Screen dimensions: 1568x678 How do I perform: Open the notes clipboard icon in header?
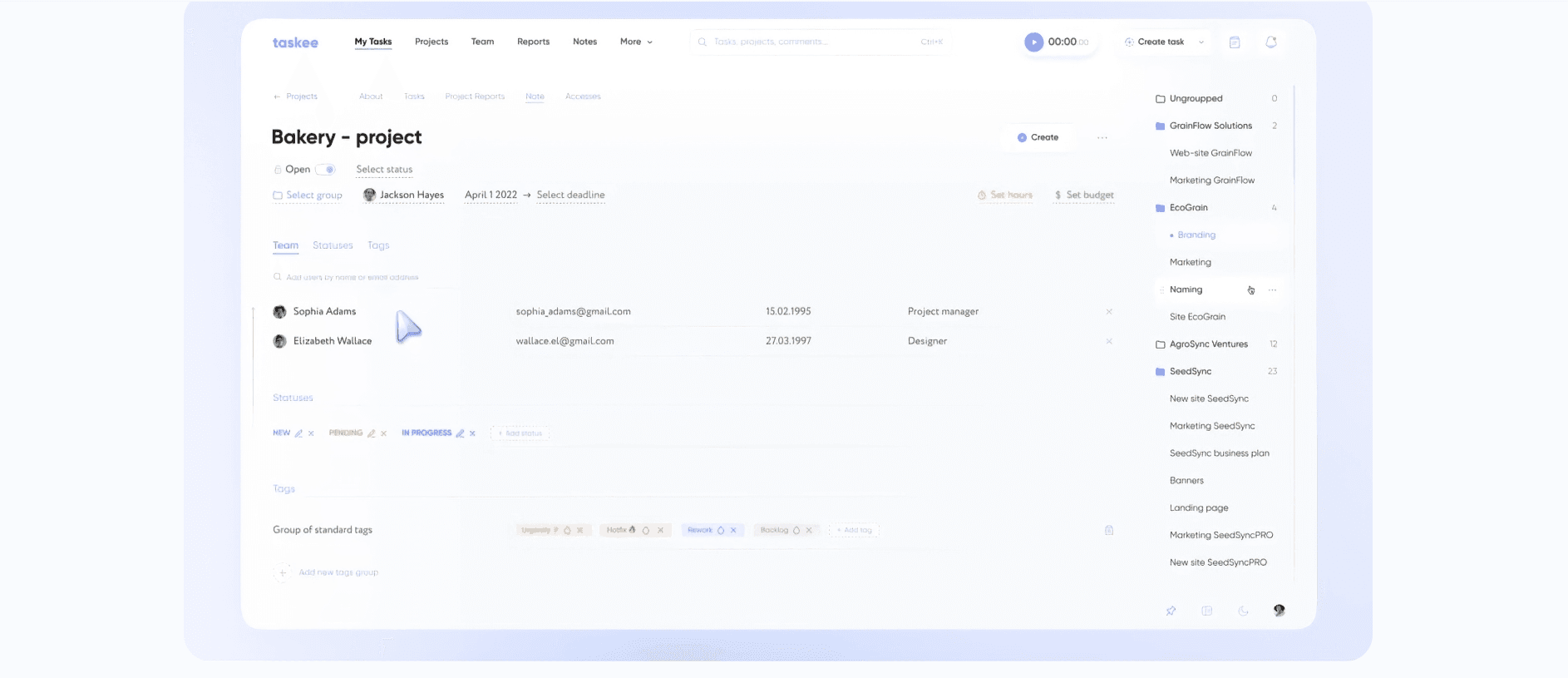[1235, 42]
